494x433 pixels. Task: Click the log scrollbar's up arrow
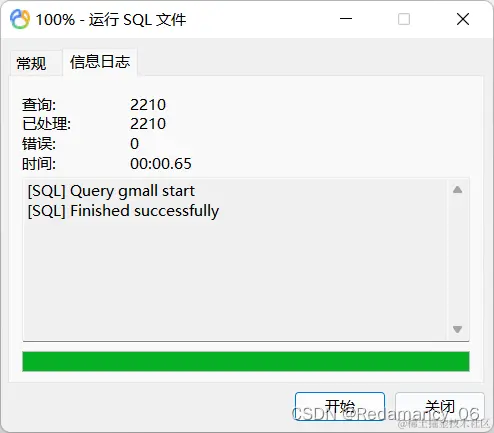457,190
